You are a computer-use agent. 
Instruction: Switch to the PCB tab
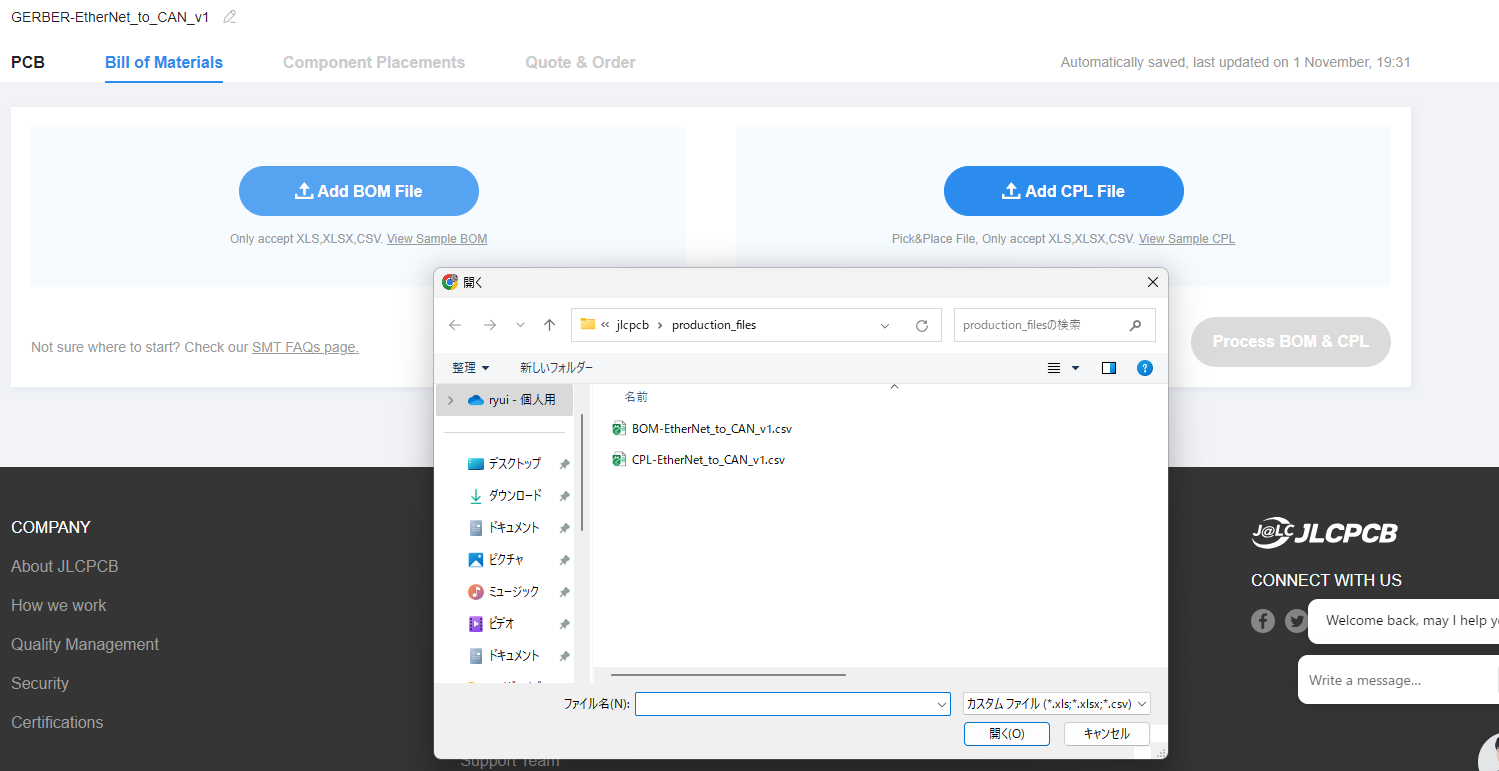point(28,62)
